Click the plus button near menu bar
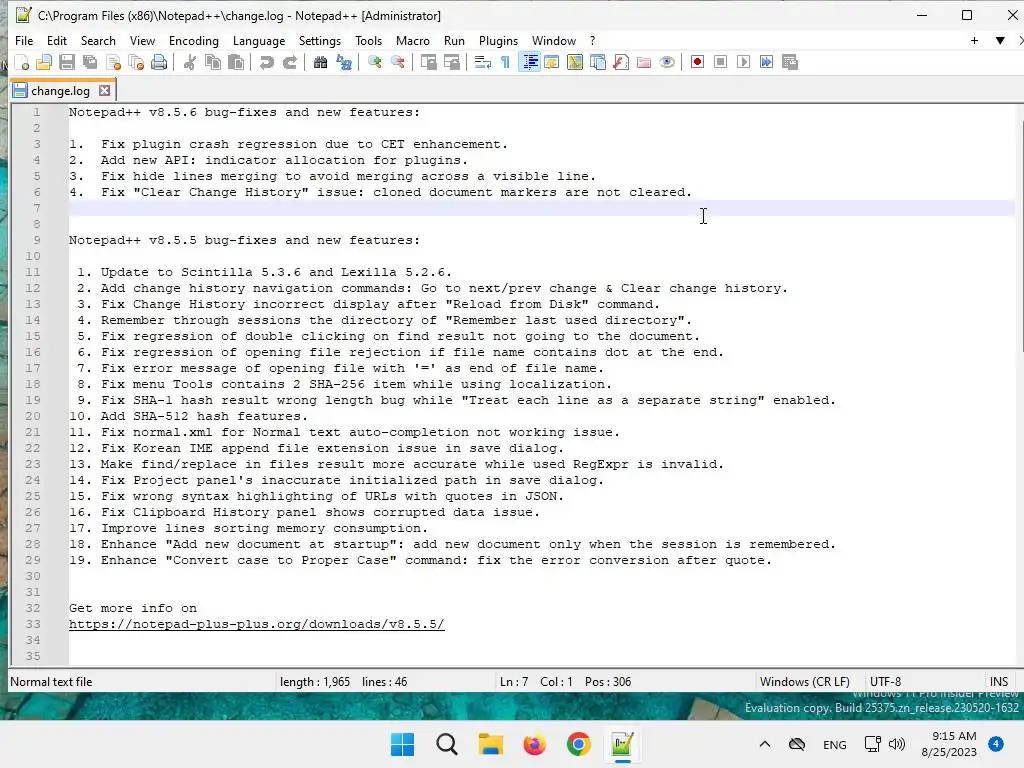1024x768 pixels. tap(974, 40)
